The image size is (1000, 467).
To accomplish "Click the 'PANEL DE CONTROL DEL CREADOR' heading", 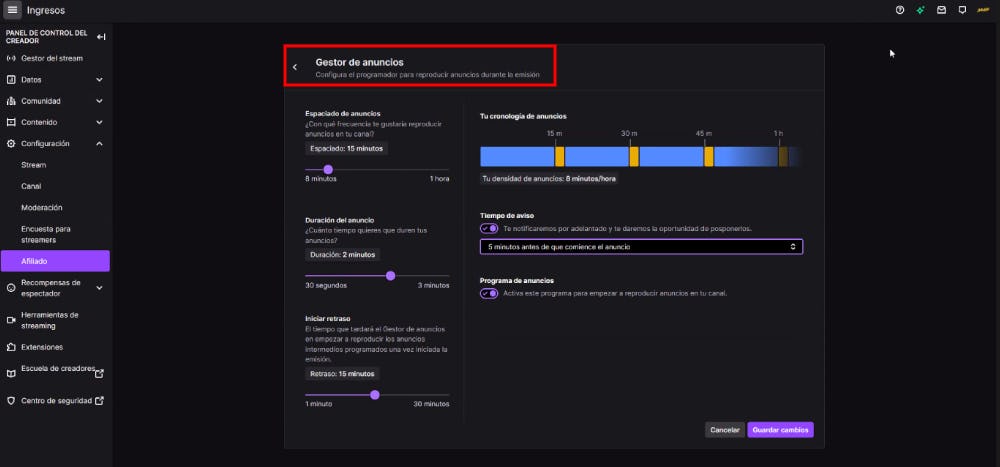I will click(47, 37).
